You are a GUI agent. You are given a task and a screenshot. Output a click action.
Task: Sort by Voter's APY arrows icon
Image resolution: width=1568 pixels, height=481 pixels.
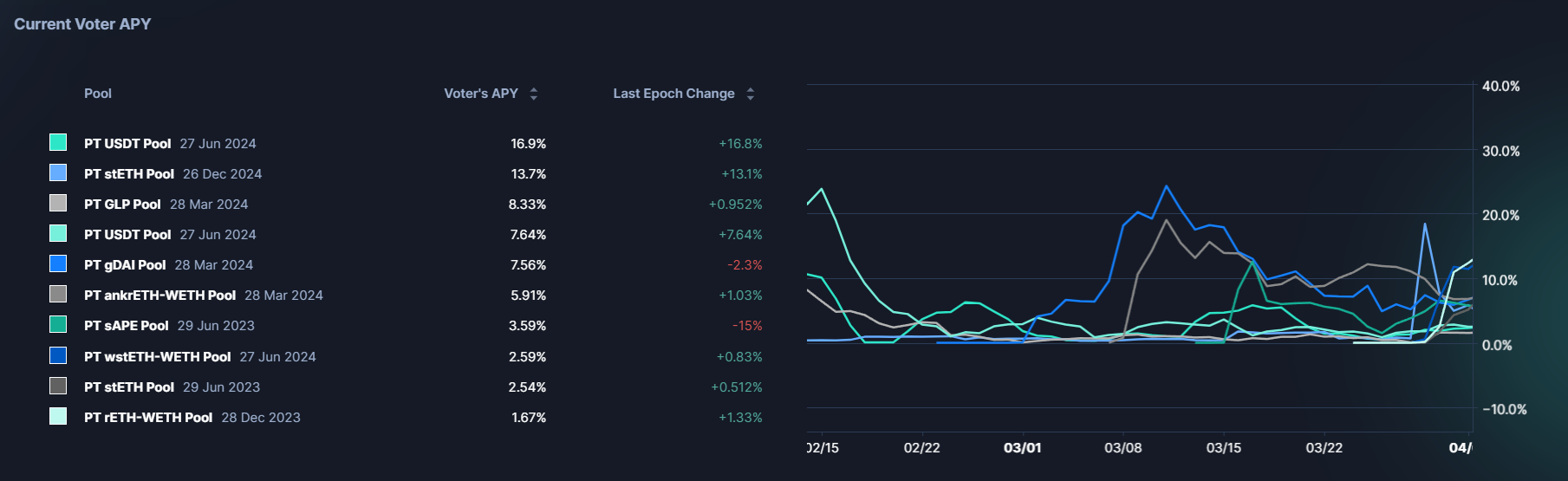pos(534,94)
